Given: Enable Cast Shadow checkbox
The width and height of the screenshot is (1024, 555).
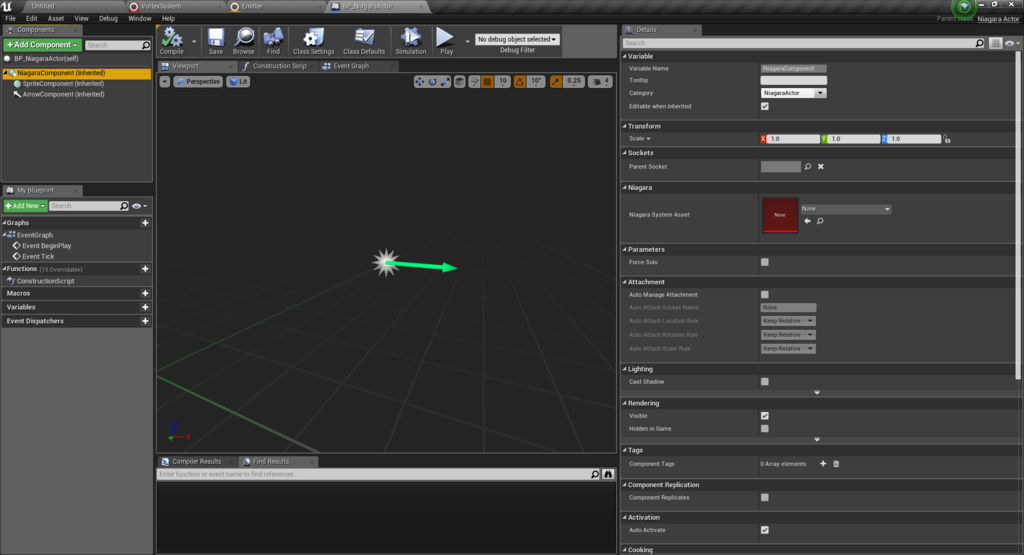Looking at the screenshot, I should pyautogui.click(x=765, y=382).
